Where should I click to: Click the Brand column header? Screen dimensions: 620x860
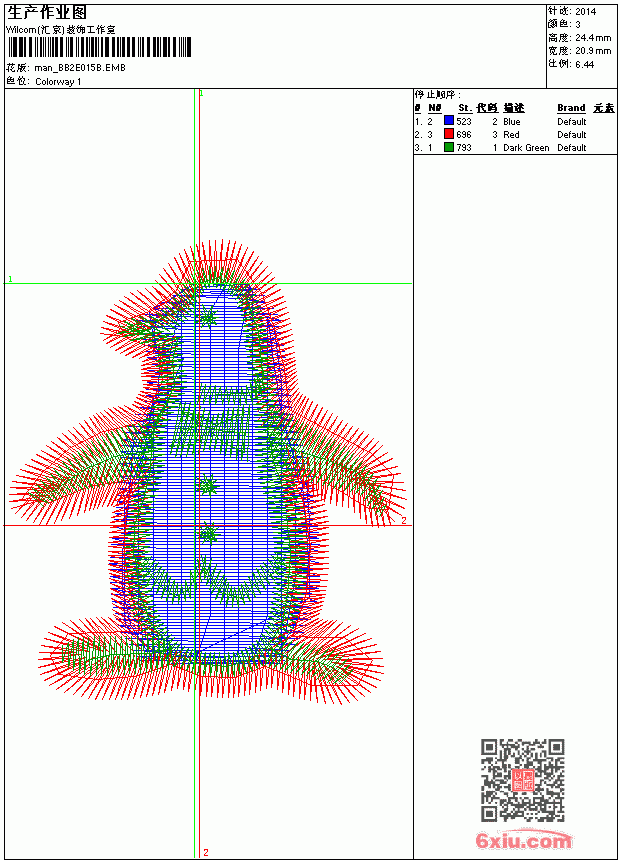pos(571,108)
